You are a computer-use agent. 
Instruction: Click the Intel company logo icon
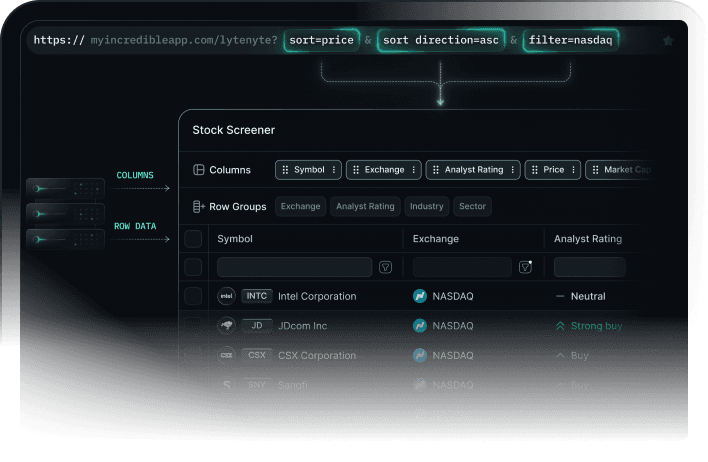[226, 296]
